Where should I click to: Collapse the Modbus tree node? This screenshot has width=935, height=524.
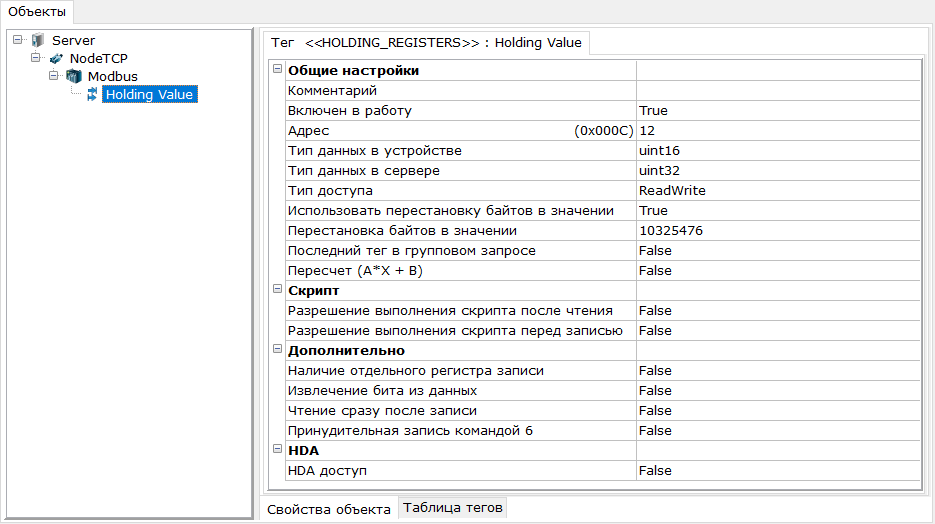click(x=54, y=76)
